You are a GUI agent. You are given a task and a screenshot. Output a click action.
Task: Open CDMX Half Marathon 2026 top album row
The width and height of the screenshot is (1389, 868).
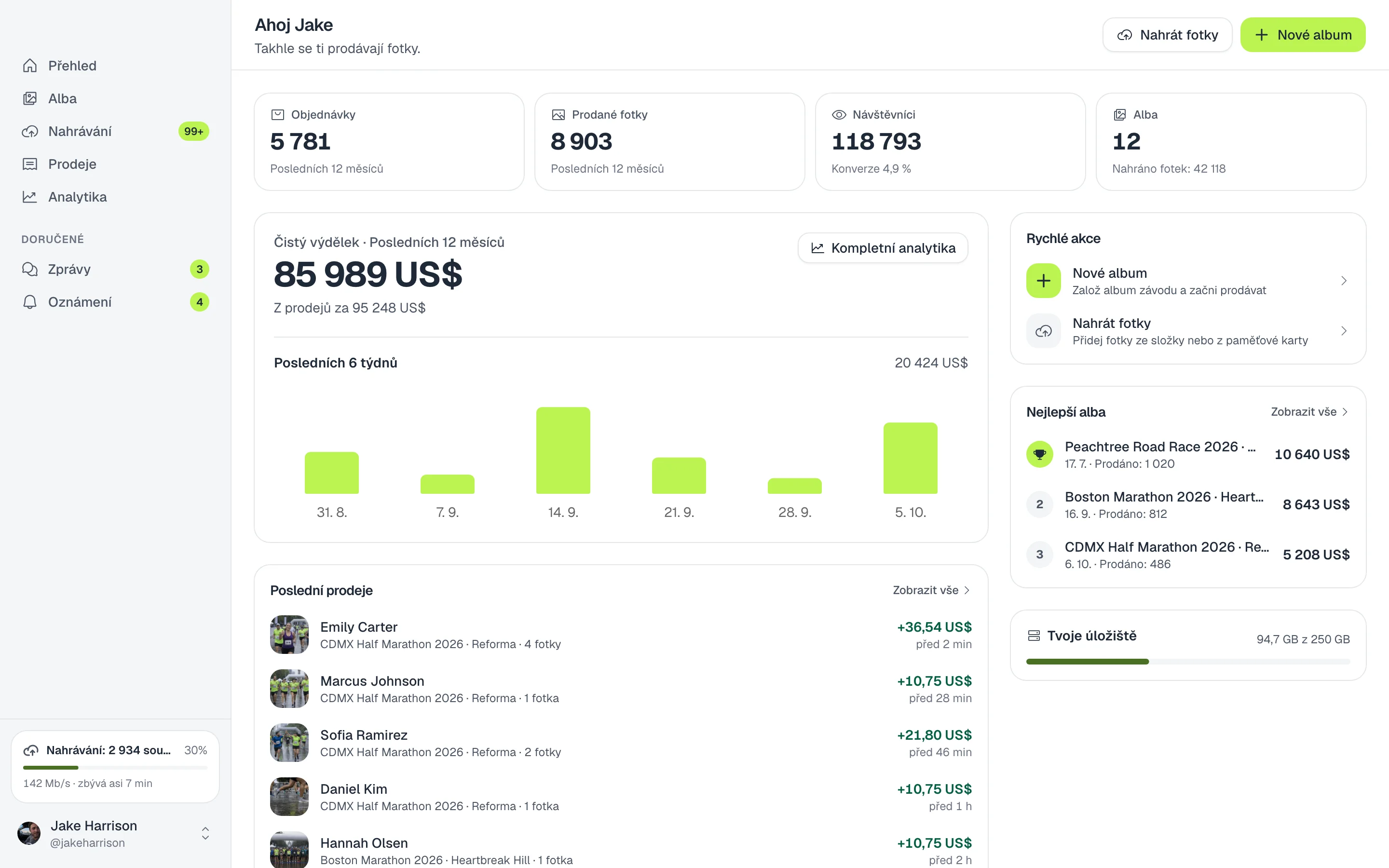(1187, 555)
